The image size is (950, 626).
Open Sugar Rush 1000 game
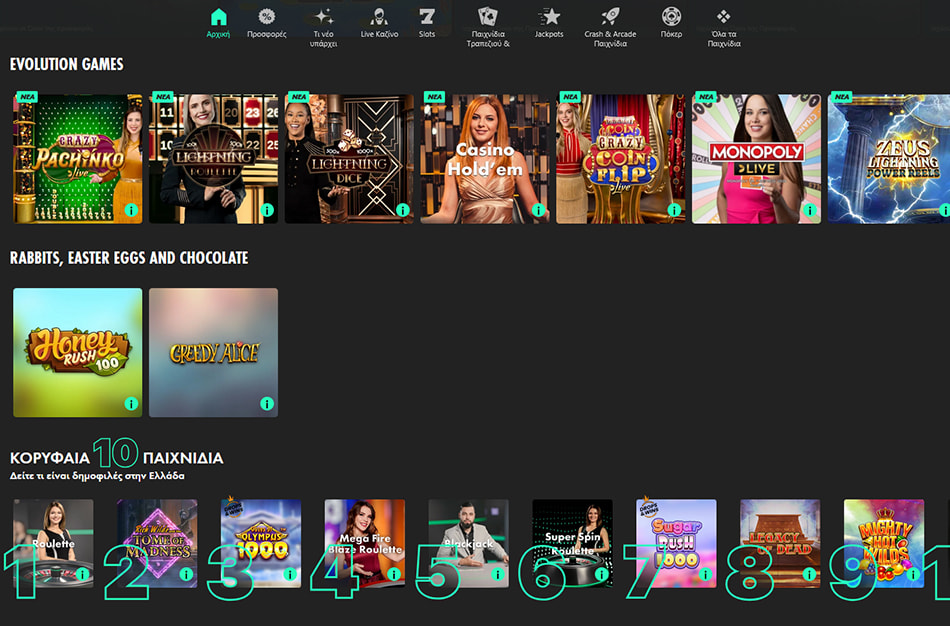click(x=676, y=543)
